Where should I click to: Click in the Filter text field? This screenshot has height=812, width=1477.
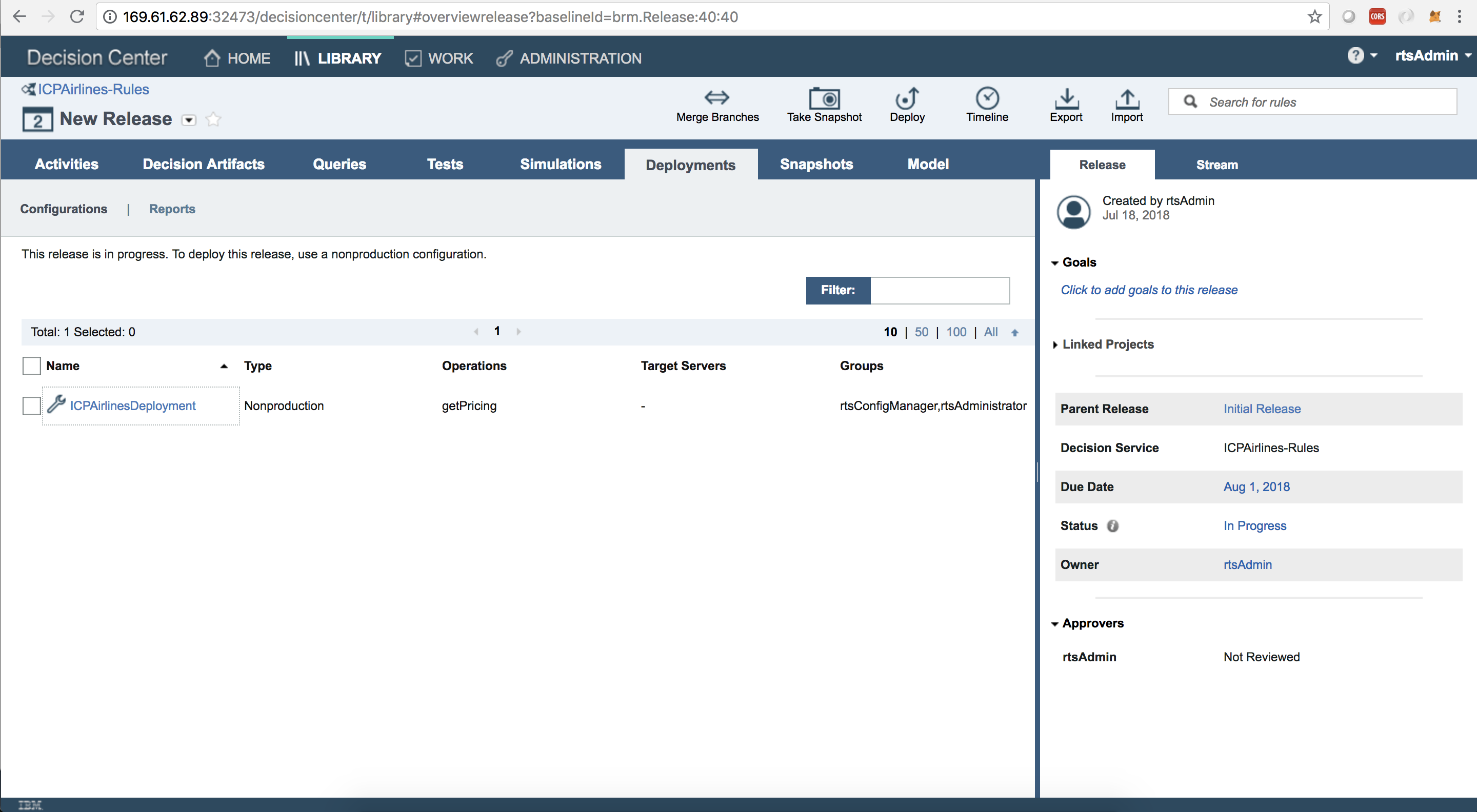[939, 291]
